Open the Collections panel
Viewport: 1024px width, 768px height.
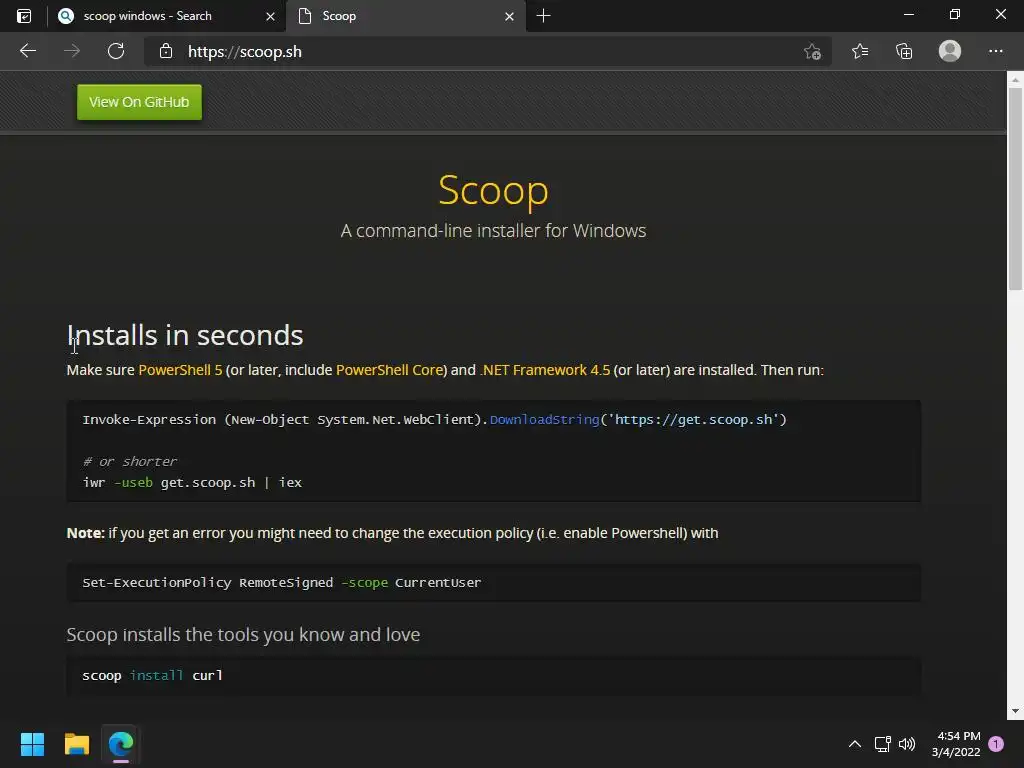[904, 51]
